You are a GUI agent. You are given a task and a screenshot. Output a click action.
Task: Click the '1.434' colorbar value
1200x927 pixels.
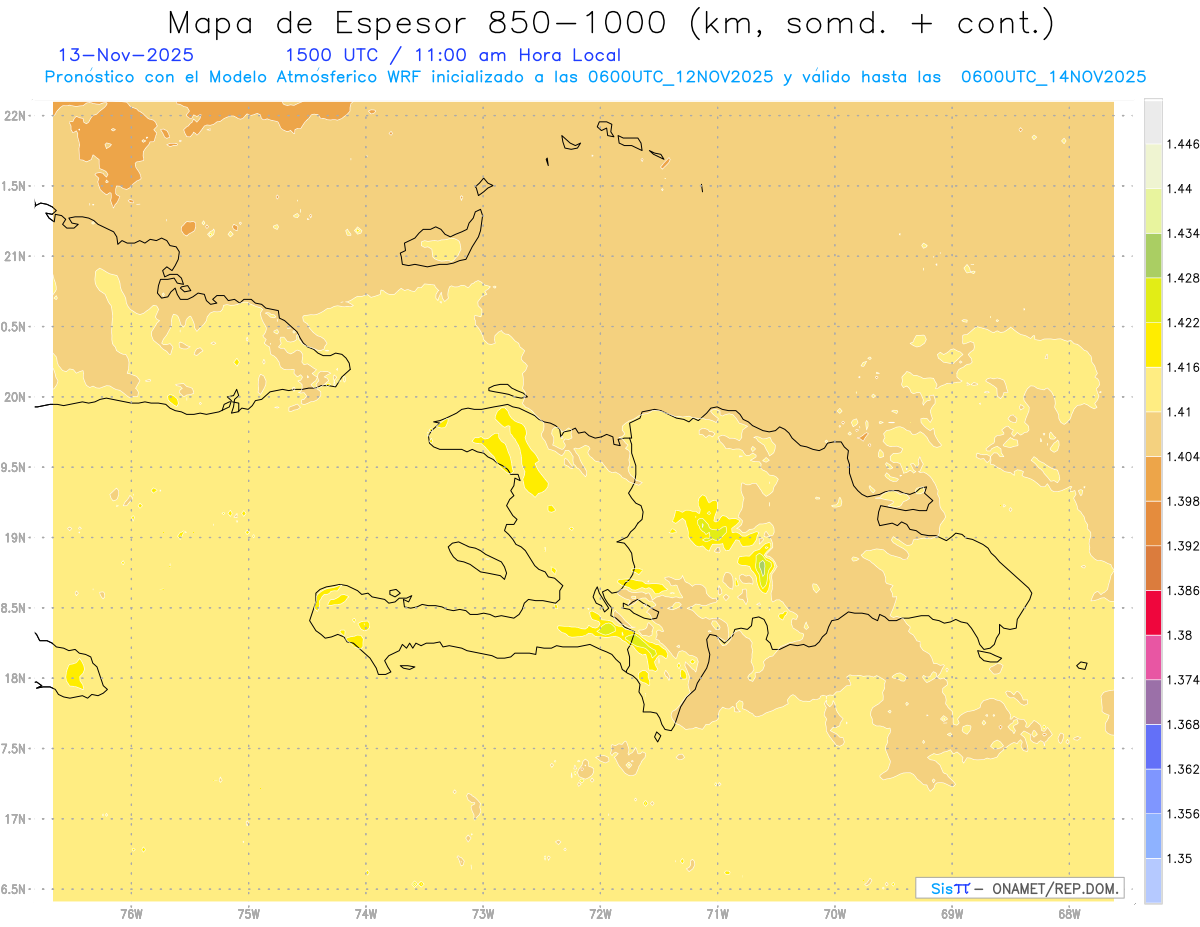1183,234
